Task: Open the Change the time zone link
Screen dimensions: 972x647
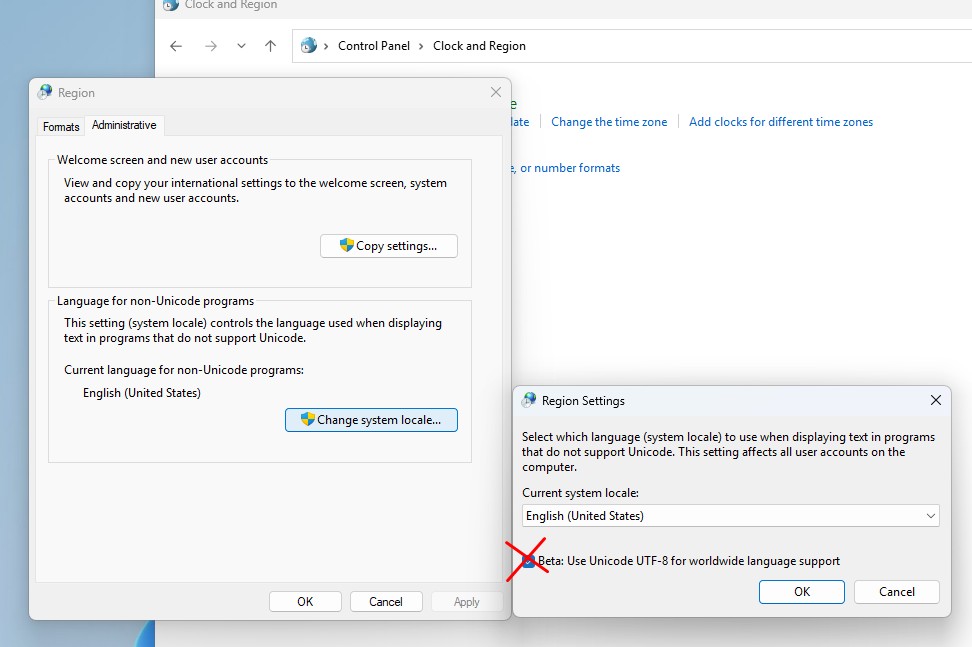Action: pyautogui.click(x=609, y=122)
